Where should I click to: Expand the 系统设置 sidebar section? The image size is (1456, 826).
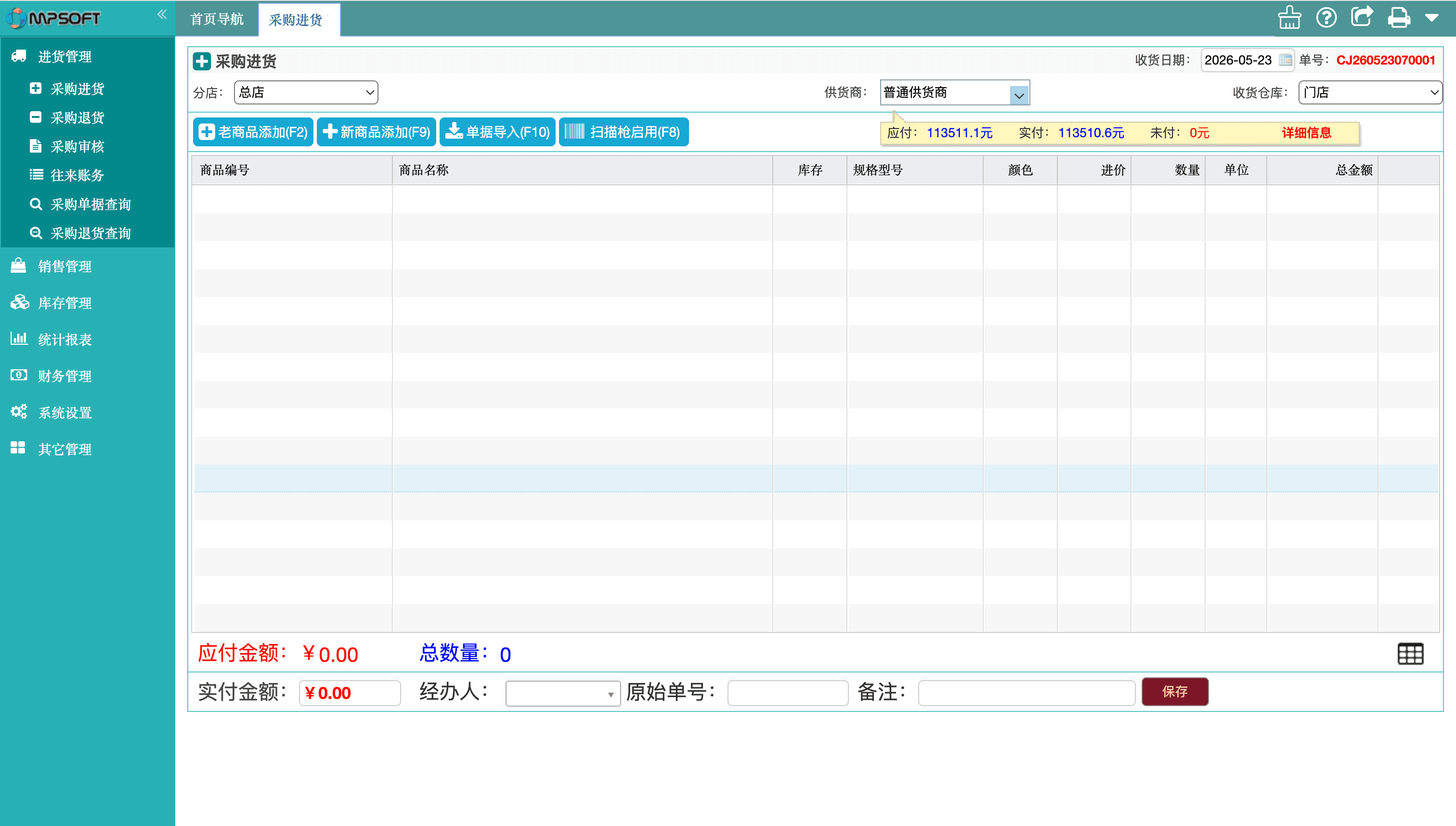click(x=87, y=413)
